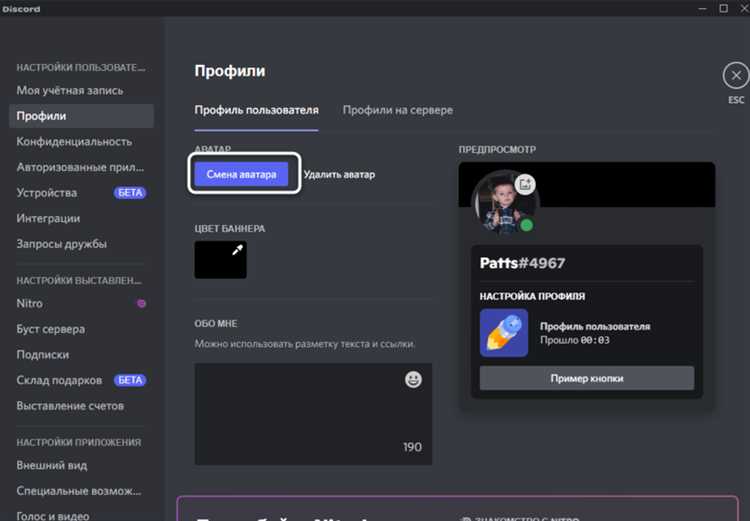Image resolution: width=750 pixels, height=521 pixels.
Task: Click the Пример кнопки button
Action: tap(587, 378)
